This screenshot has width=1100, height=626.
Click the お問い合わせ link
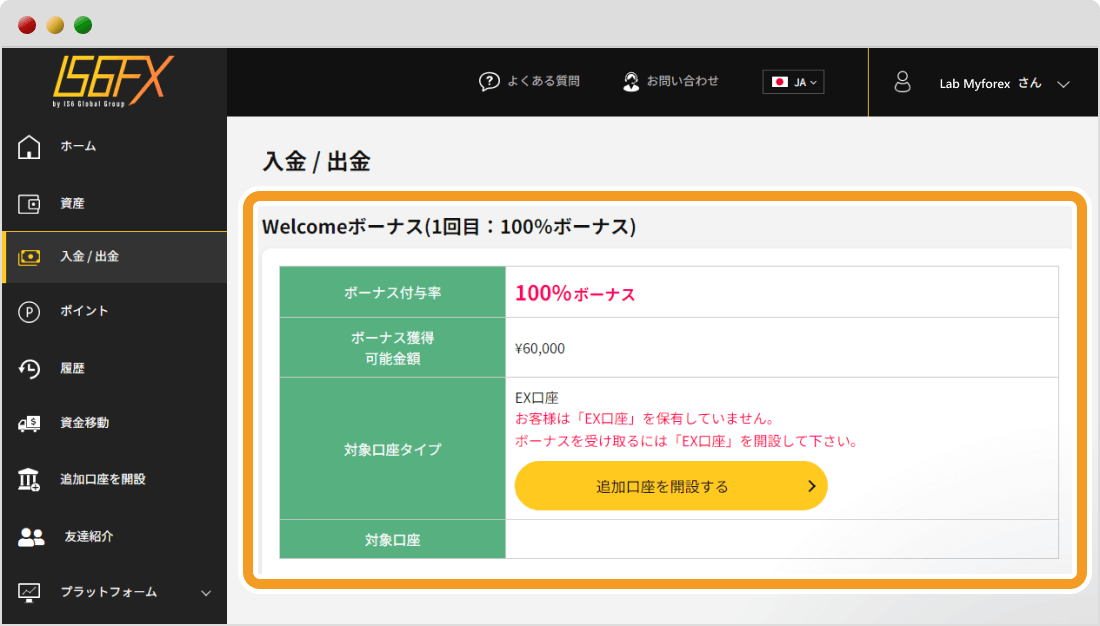pos(683,81)
